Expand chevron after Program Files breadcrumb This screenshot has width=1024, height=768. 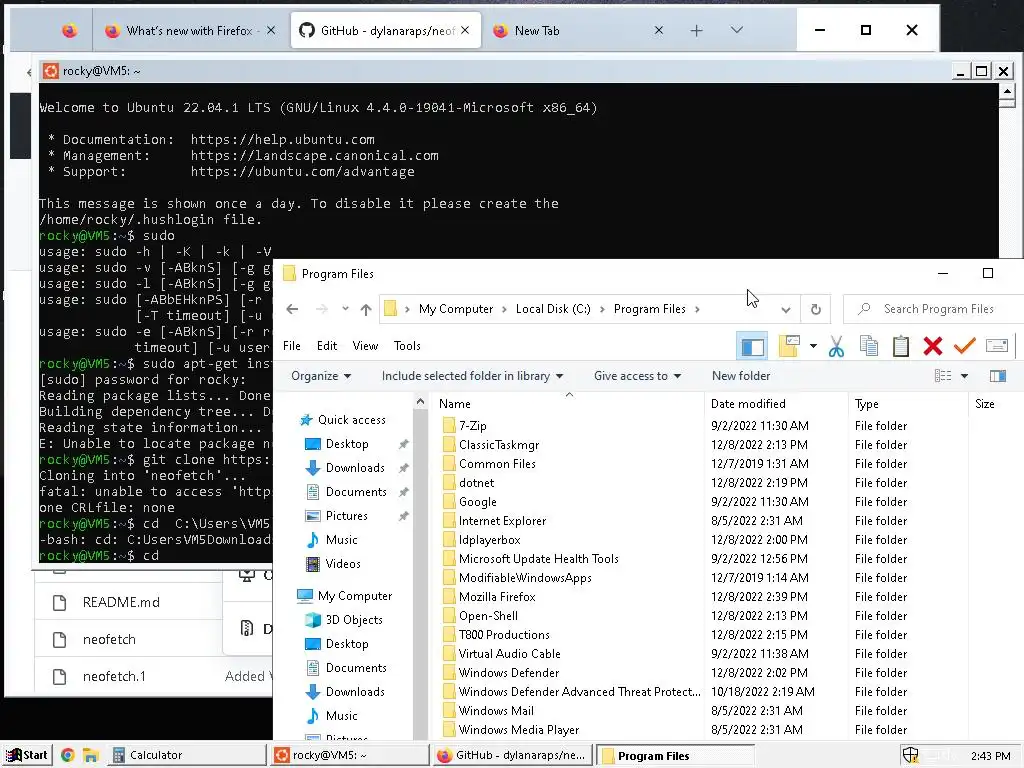coord(697,310)
